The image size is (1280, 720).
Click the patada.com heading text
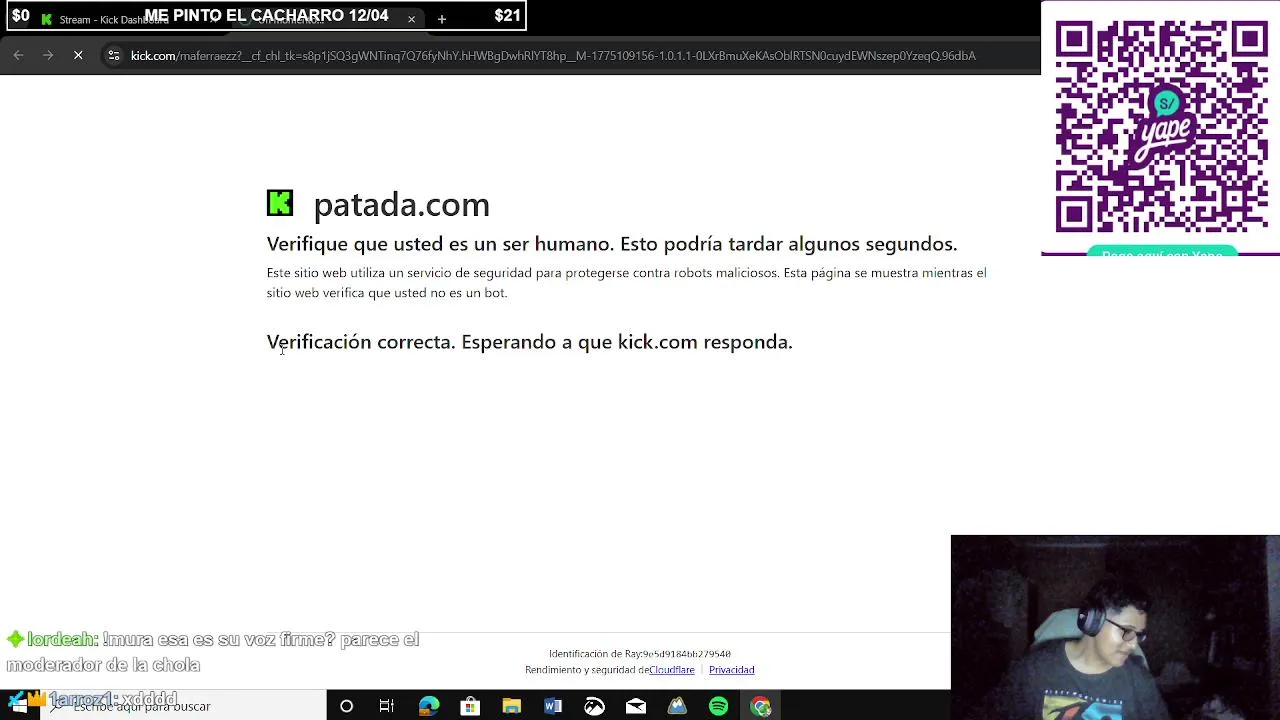click(x=401, y=205)
